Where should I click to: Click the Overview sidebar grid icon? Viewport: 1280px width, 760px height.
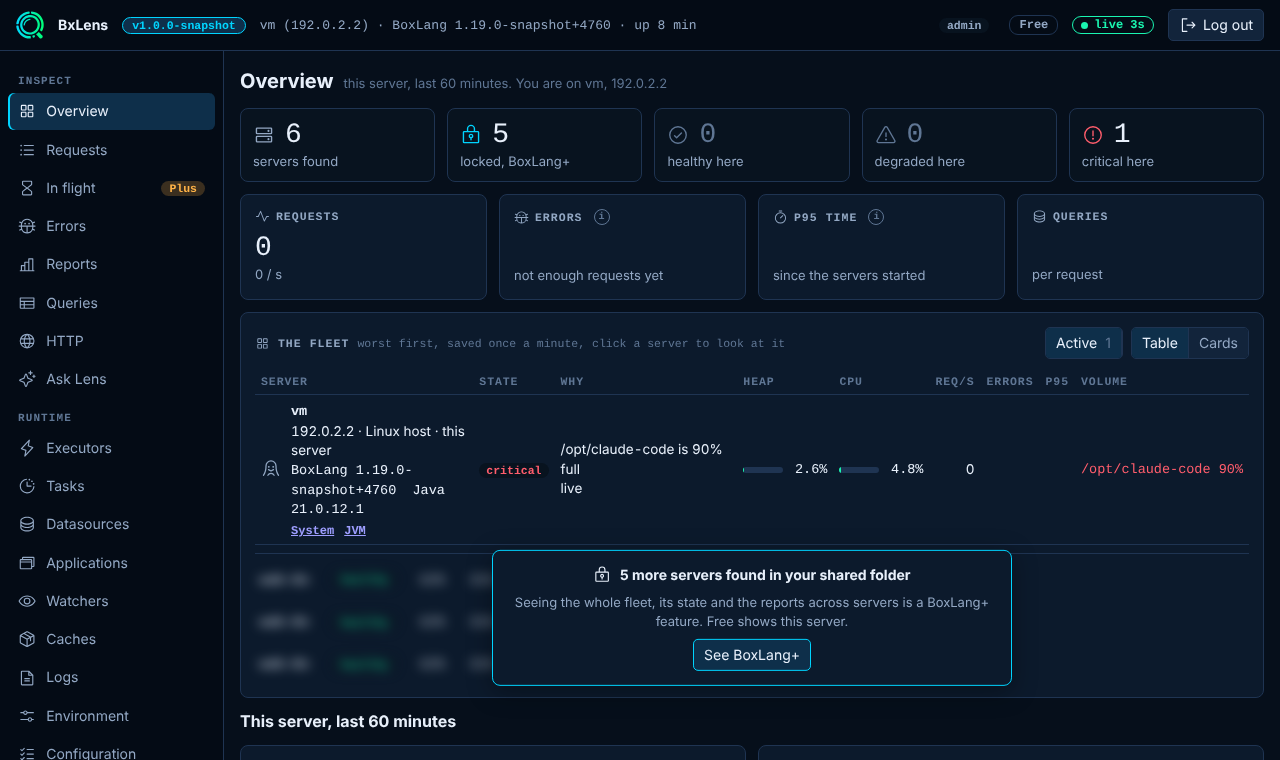coord(27,111)
